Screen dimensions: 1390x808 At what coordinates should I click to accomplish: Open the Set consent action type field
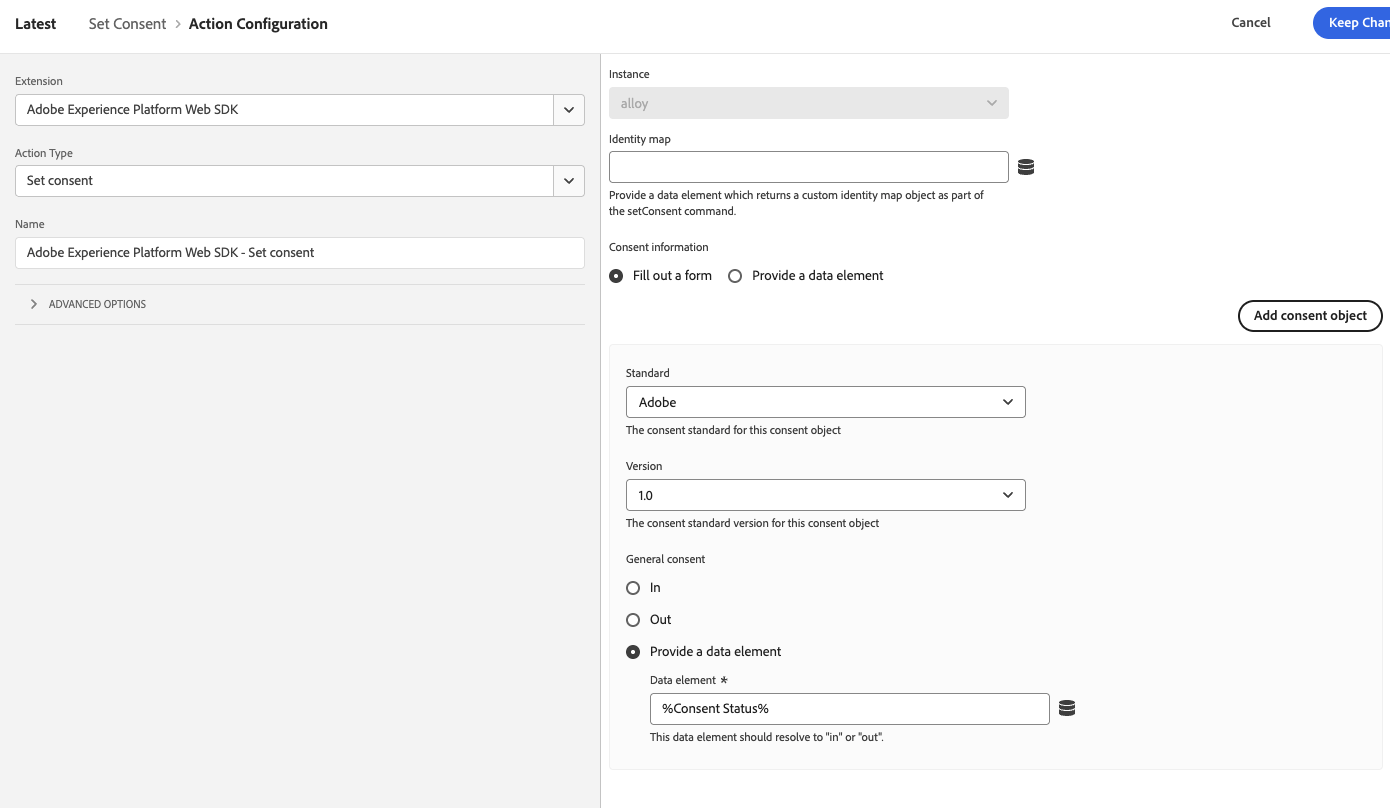click(285, 181)
